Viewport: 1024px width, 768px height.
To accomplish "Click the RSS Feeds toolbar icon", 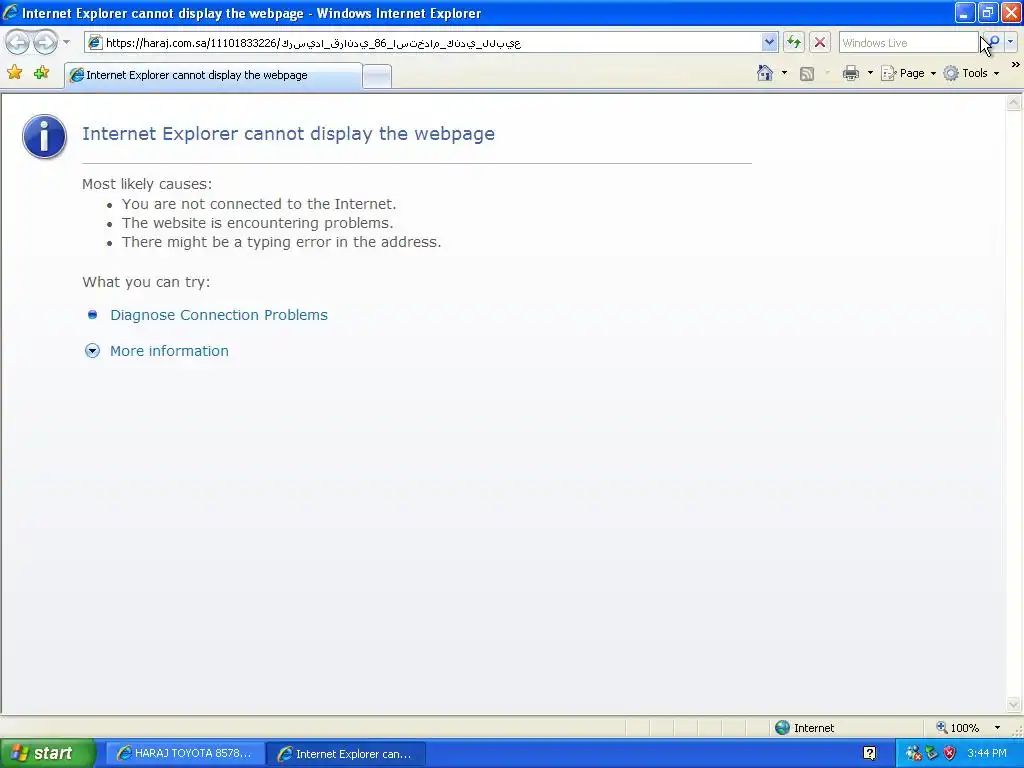I will pos(807,74).
